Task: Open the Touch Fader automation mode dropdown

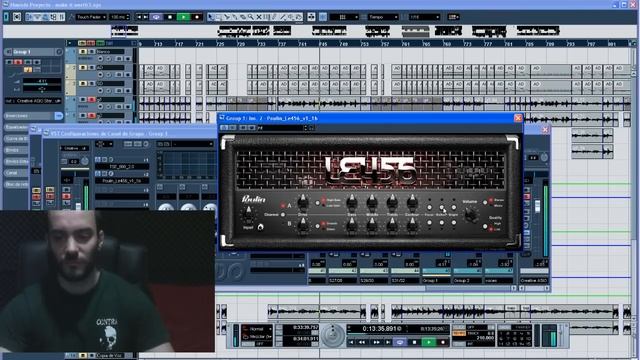Action: (91, 17)
